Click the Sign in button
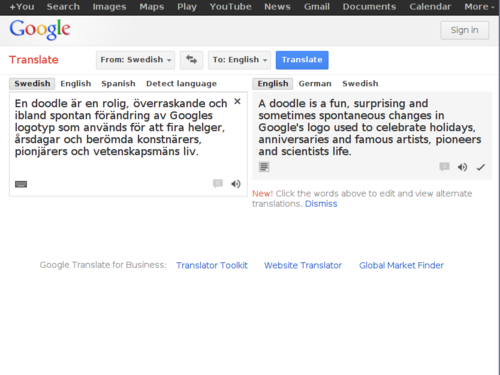500x375 pixels. (x=465, y=30)
